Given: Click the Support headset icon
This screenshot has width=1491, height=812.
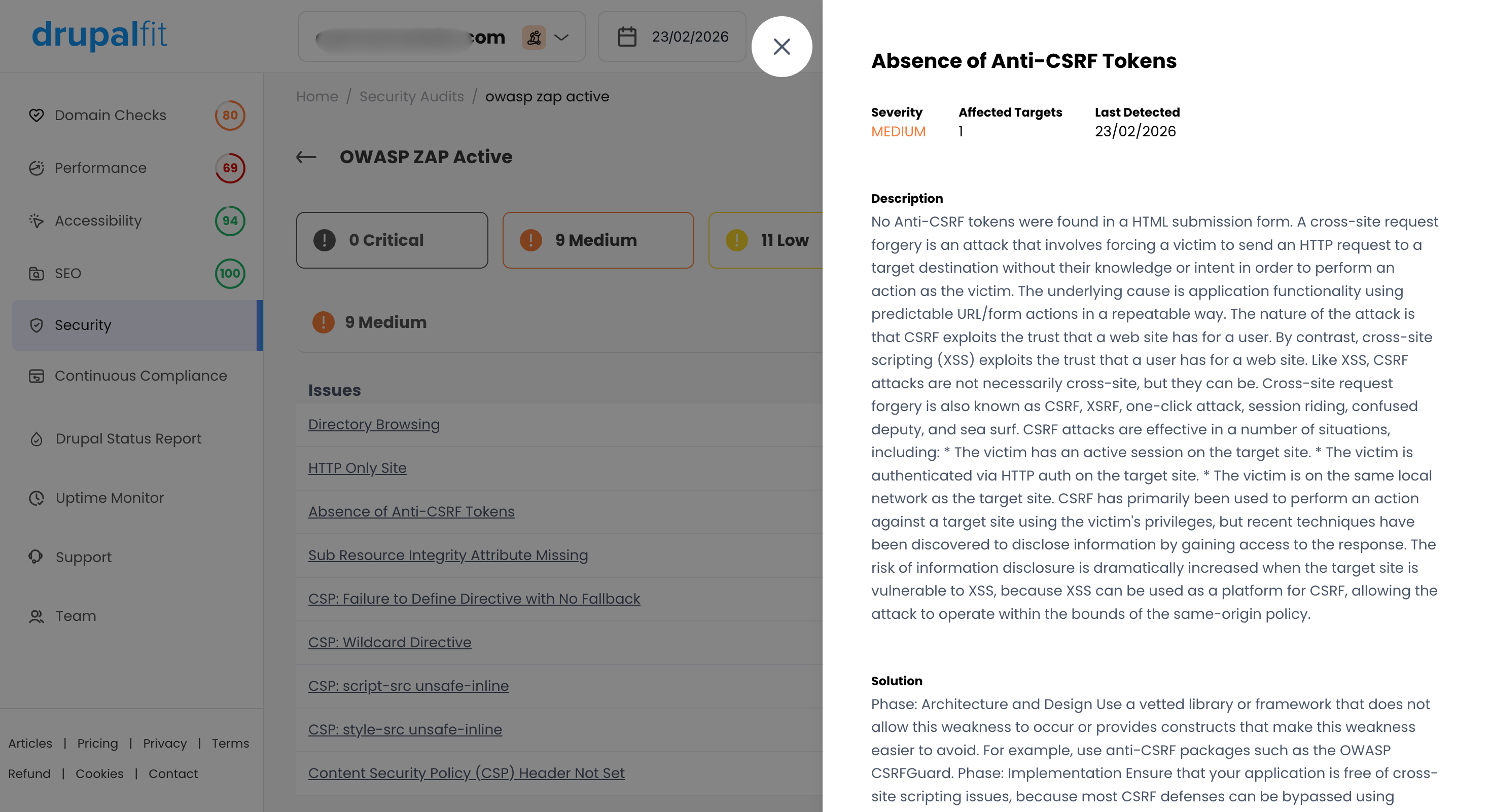Looking at the screenshot, I should (x=37, y=557).
